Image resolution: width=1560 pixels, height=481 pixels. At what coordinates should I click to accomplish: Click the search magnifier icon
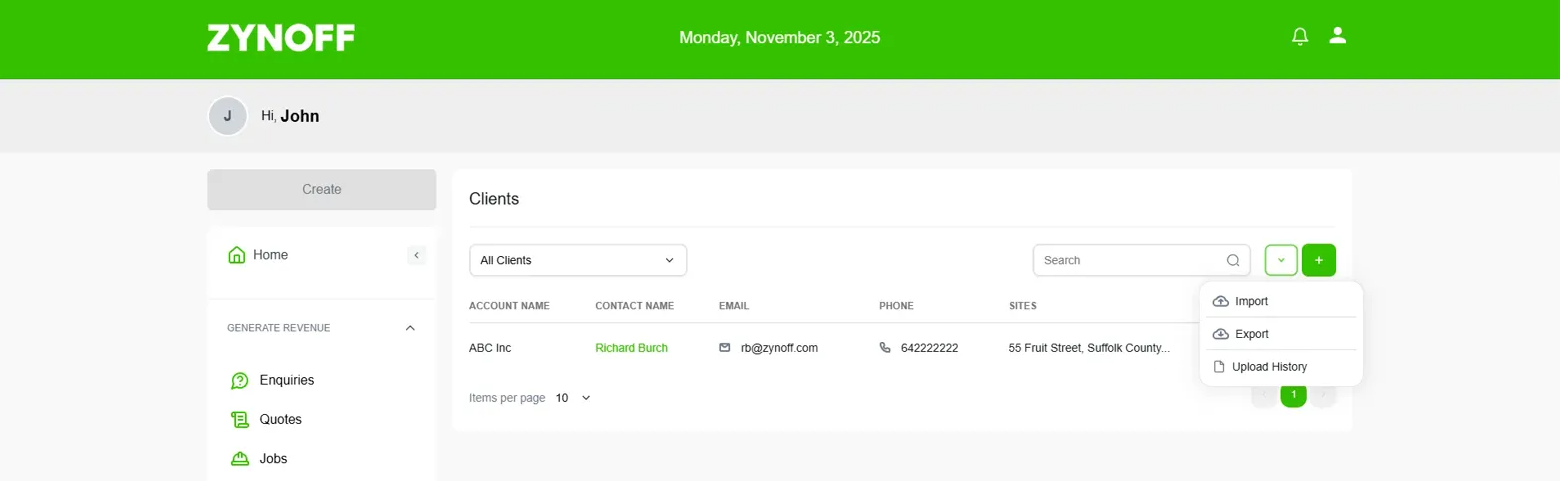point(1233,260)
